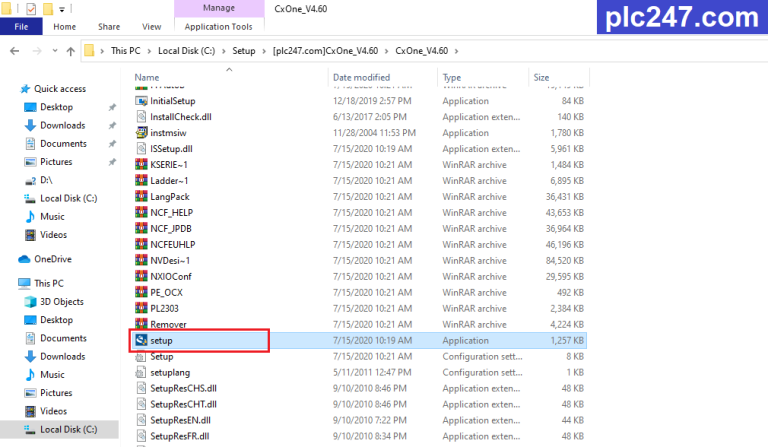
Task: Expand the chevron after This PC breadcrumb
Action: click(x=149, y=51)
